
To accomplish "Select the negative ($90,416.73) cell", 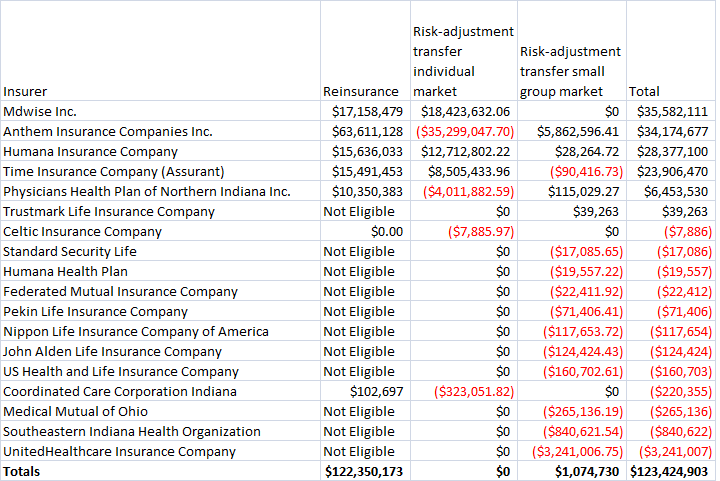I will [572, 171].
